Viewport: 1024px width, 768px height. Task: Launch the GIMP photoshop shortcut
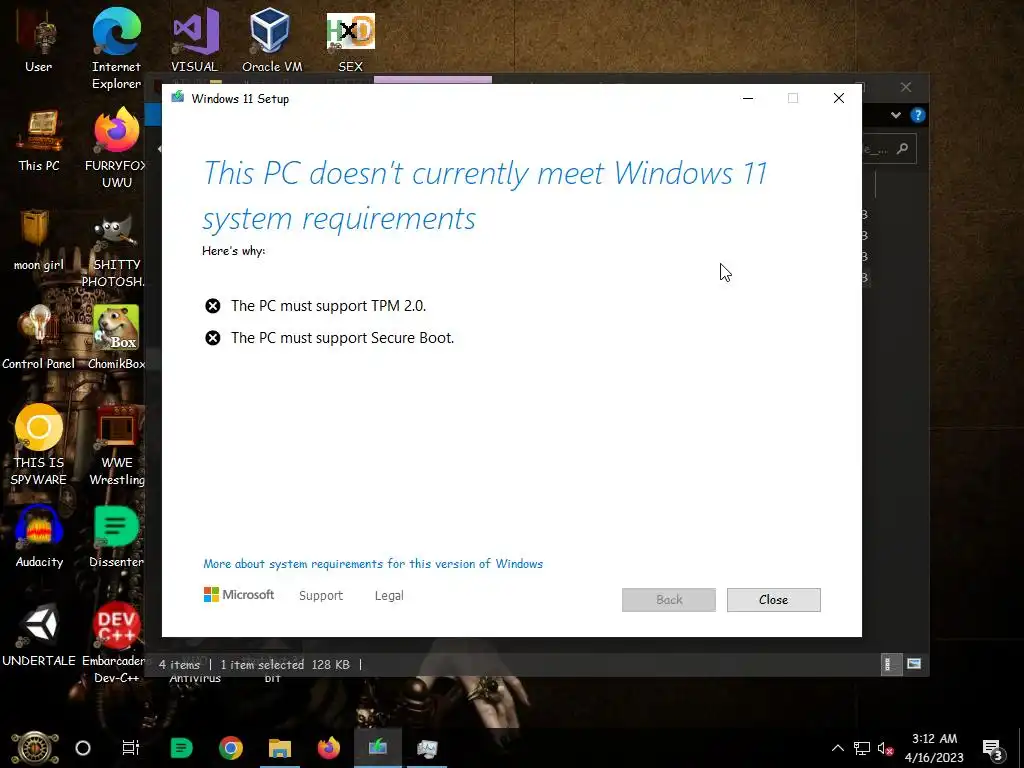(116, 251)
